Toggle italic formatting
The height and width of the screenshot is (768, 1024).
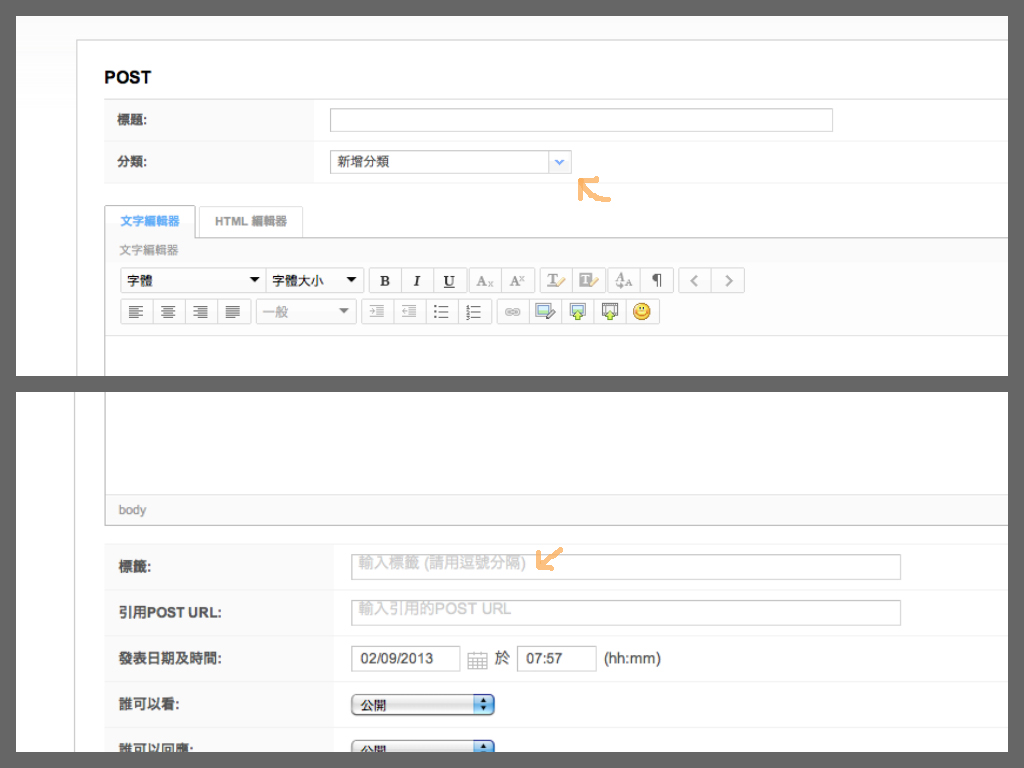click(417, 281)
